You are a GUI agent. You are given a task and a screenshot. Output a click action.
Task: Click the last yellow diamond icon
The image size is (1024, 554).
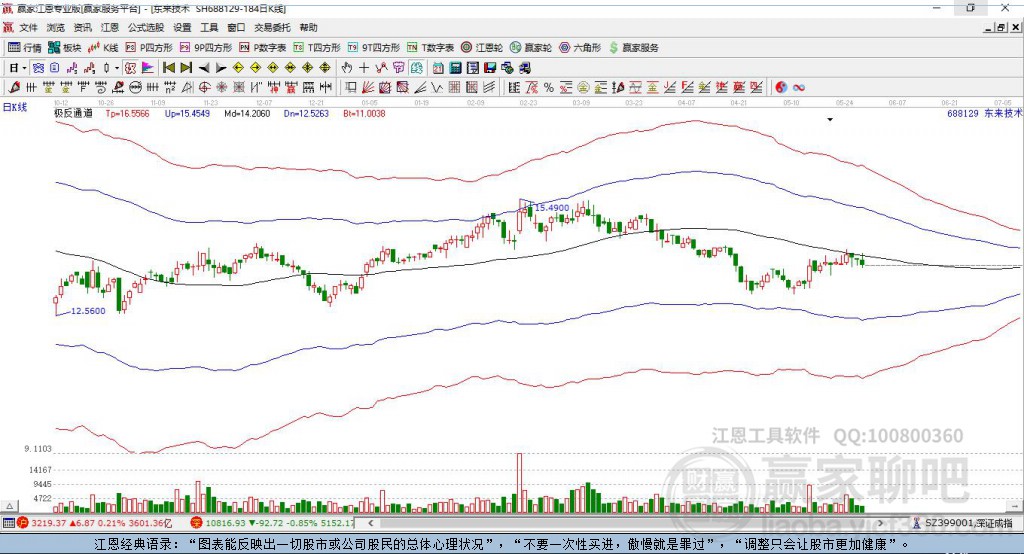point(325,68)
